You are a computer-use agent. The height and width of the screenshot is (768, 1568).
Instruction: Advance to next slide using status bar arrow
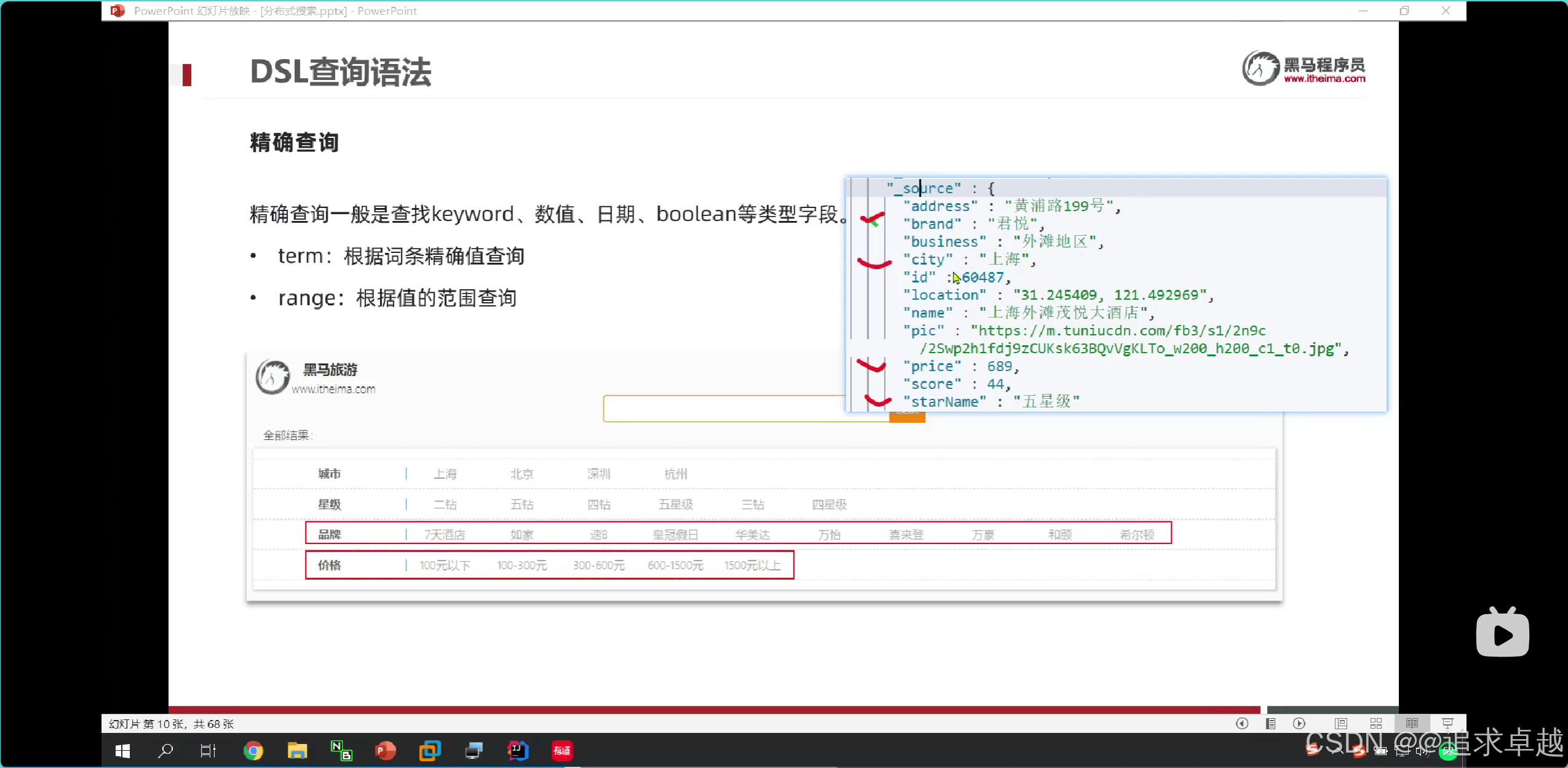(x=1299, y=724)
